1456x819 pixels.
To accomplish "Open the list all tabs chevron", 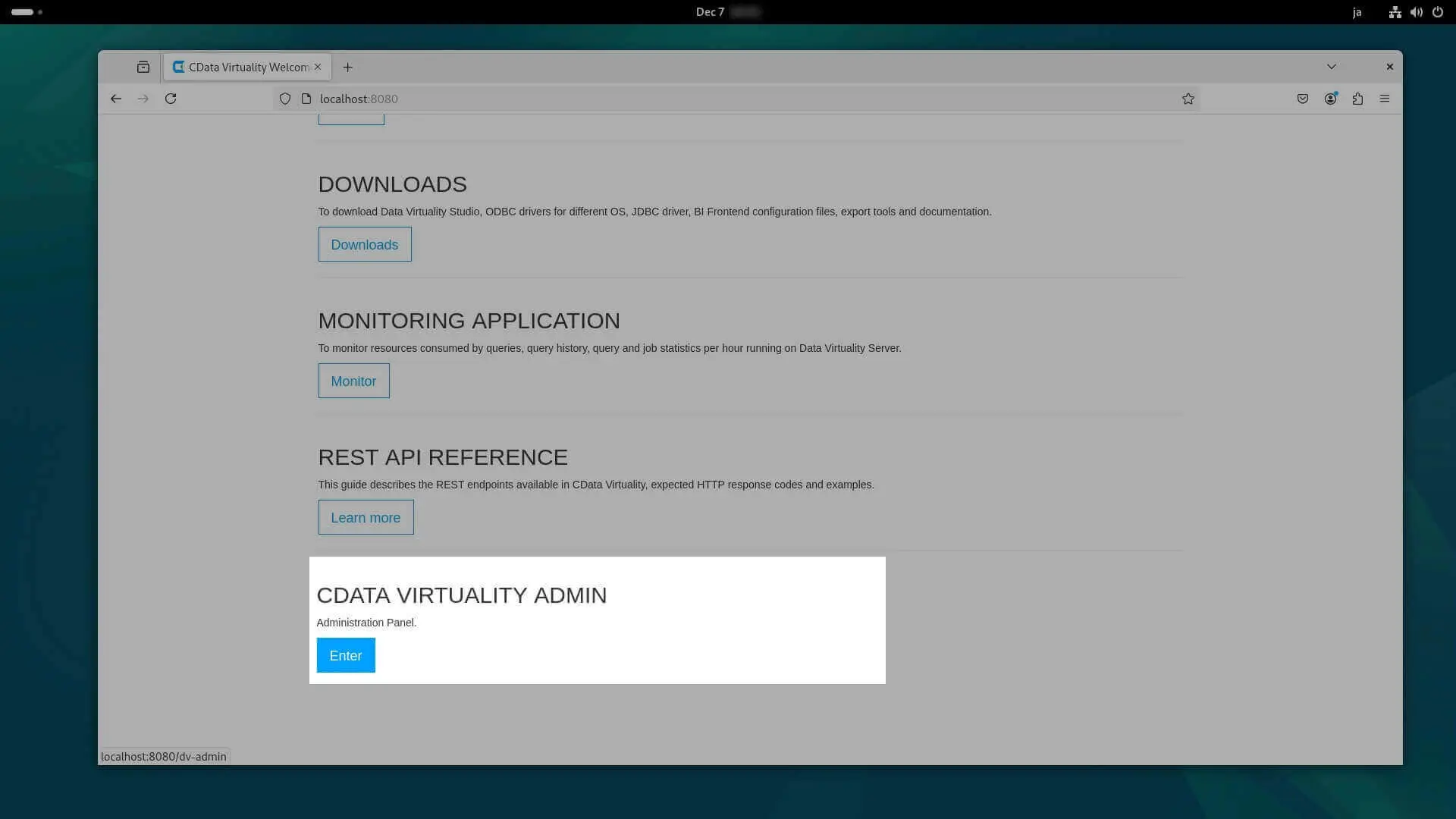I will click(x=1331, y=67).
